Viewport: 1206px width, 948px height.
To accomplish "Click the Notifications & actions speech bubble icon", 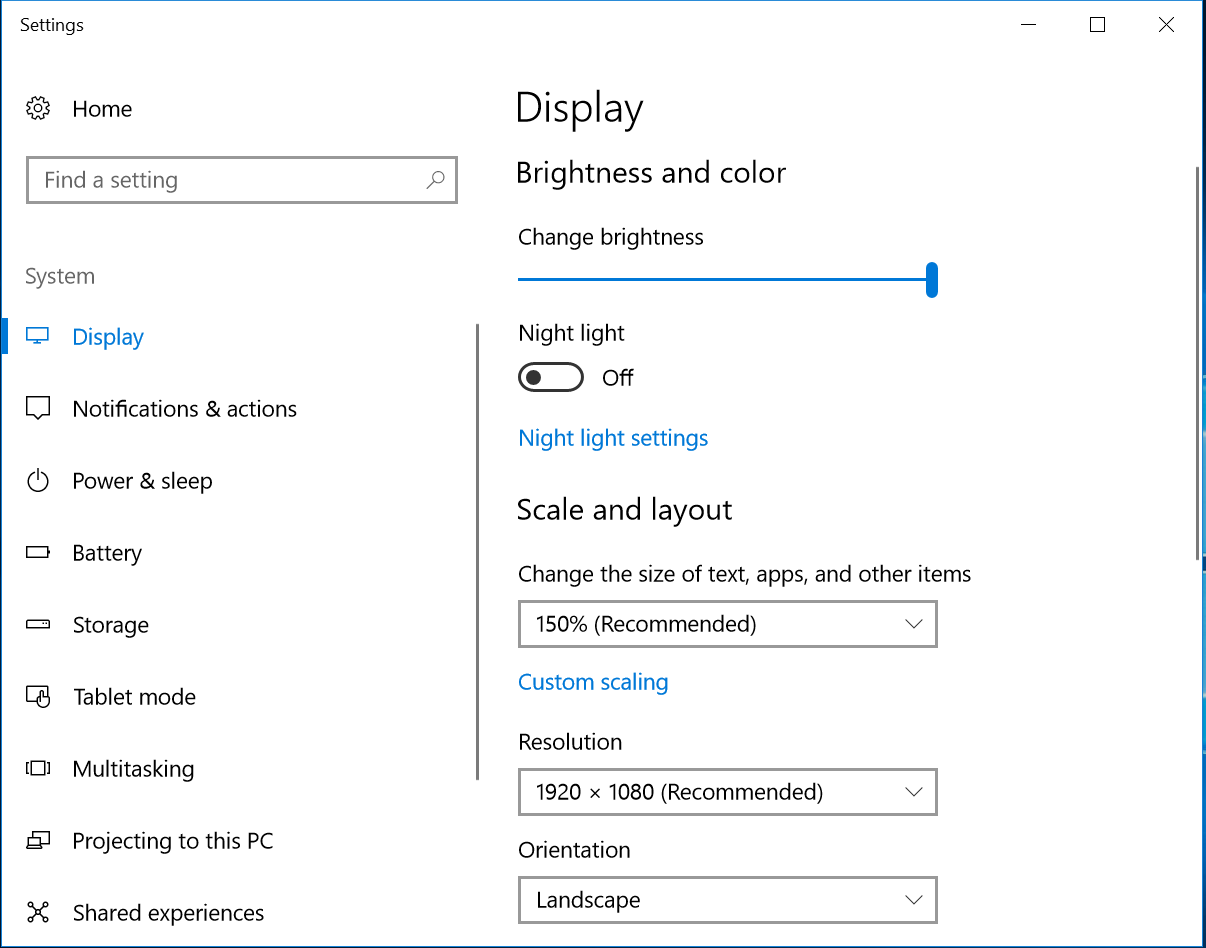I will (38, 409).
